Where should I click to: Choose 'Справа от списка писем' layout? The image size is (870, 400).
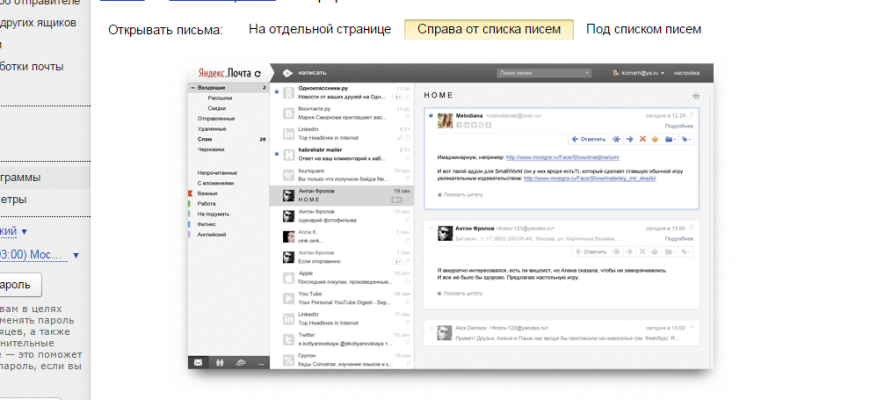[x=488, y=29]
